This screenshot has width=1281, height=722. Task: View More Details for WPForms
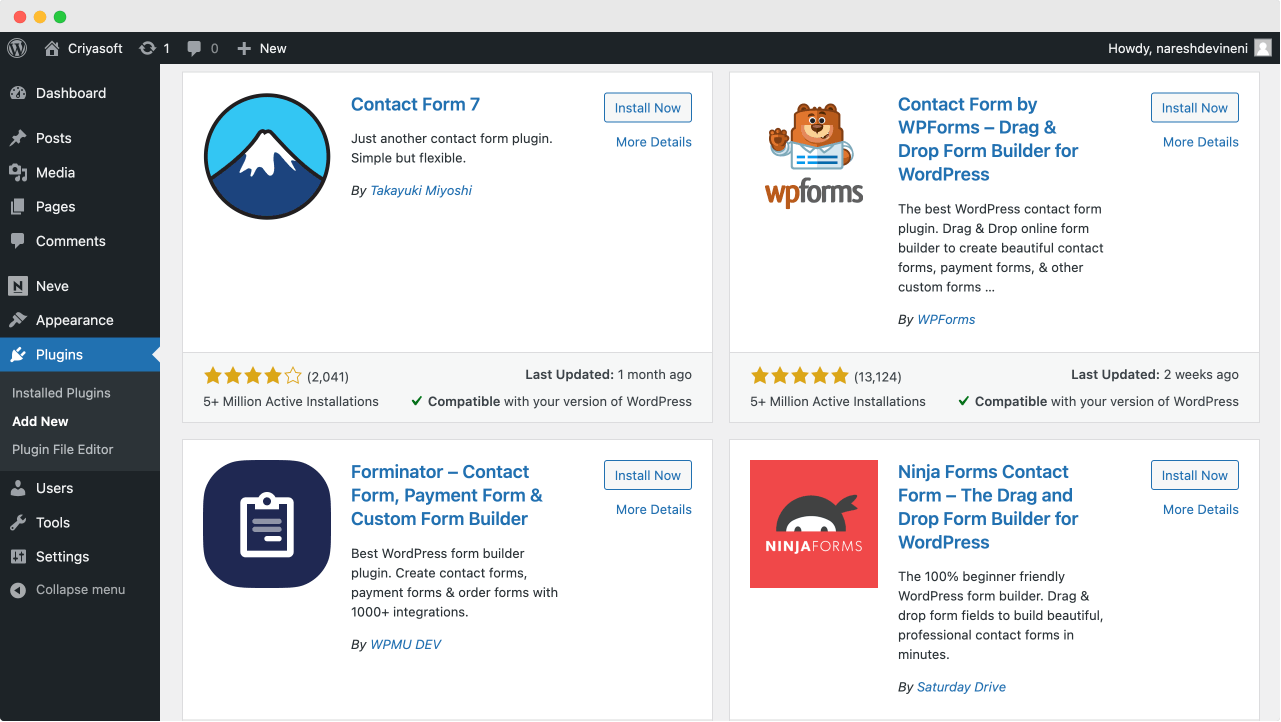1201,142
